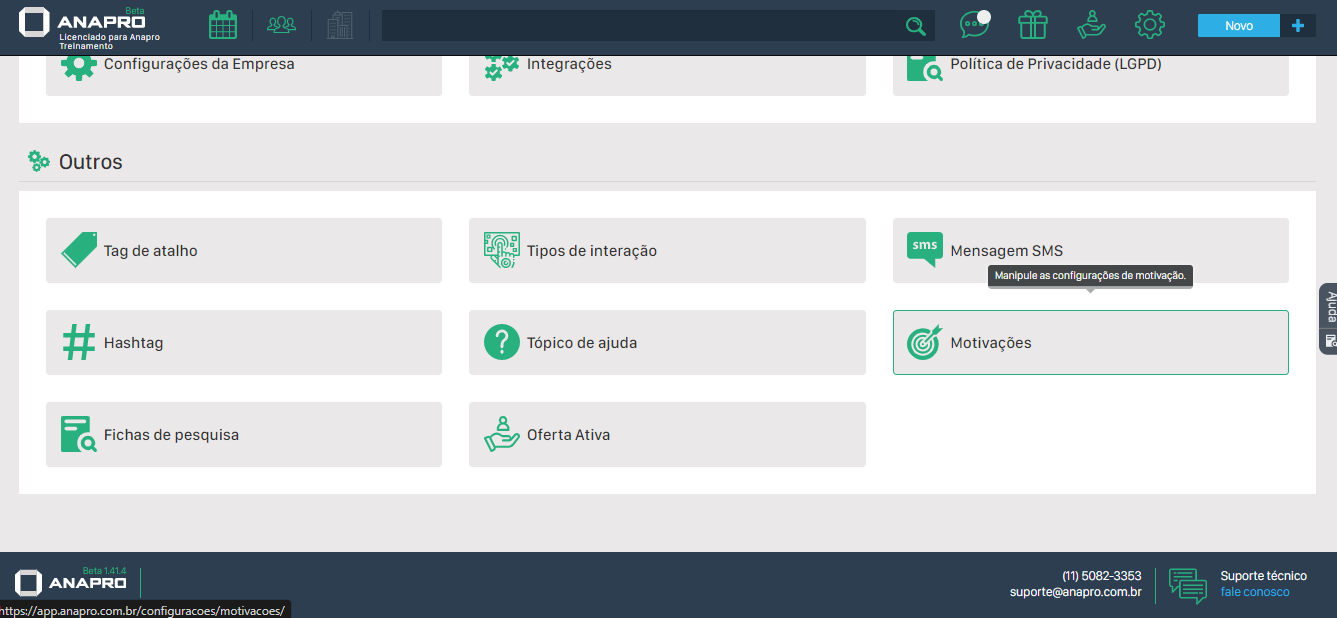1337x618 pixels.
Task: Select the Hashtag card
Action: click(243, 343)
